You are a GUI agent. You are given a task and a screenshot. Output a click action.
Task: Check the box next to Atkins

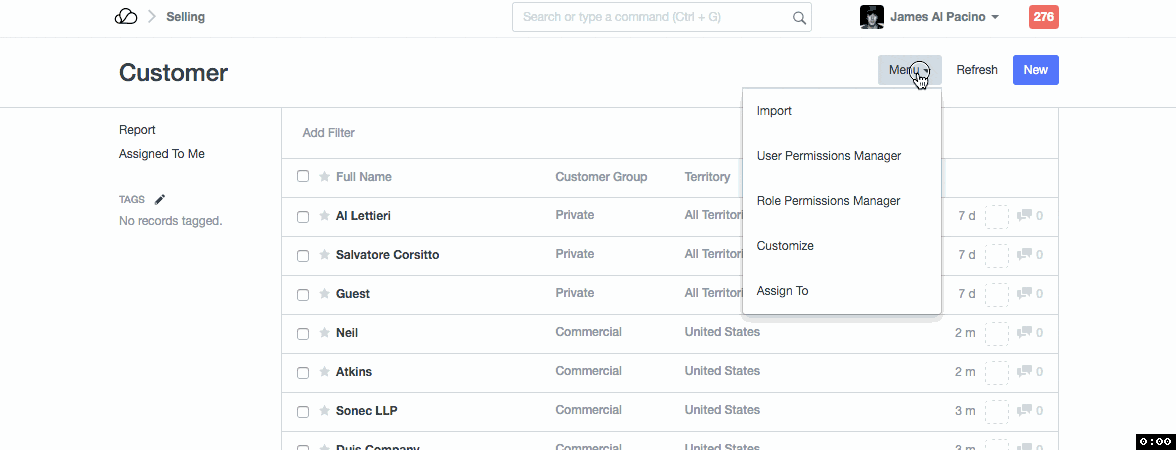click(303, 373)
